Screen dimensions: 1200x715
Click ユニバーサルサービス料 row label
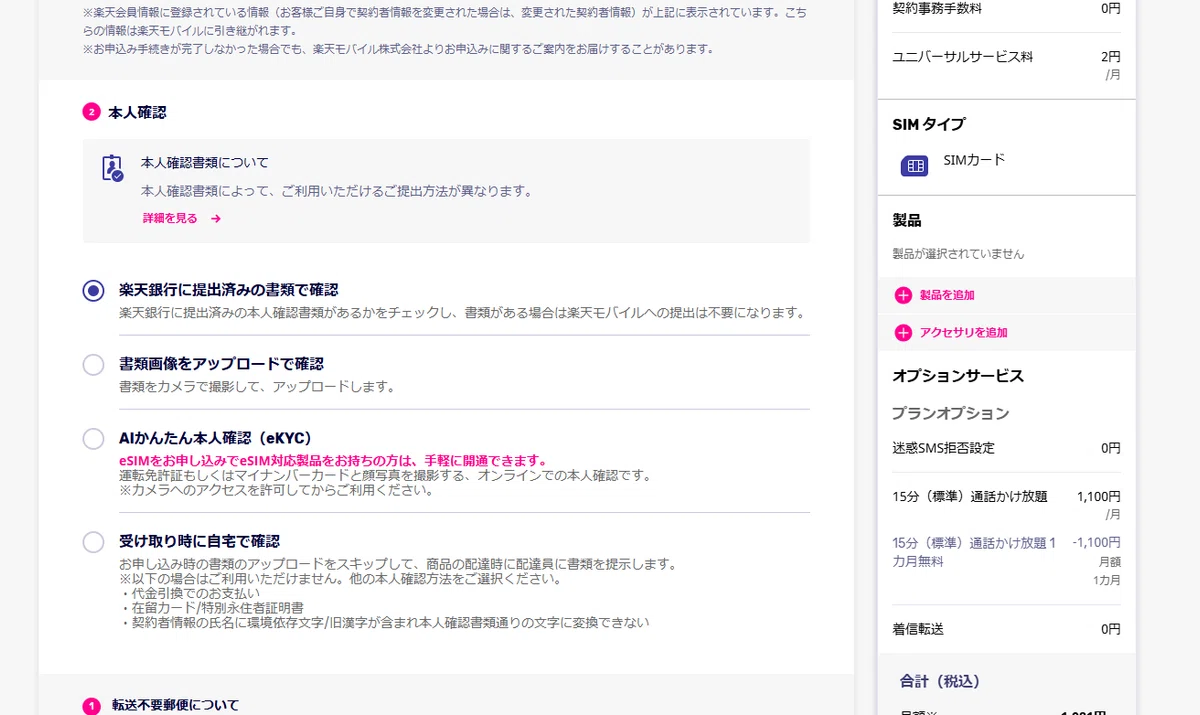(x=962, y=57)
